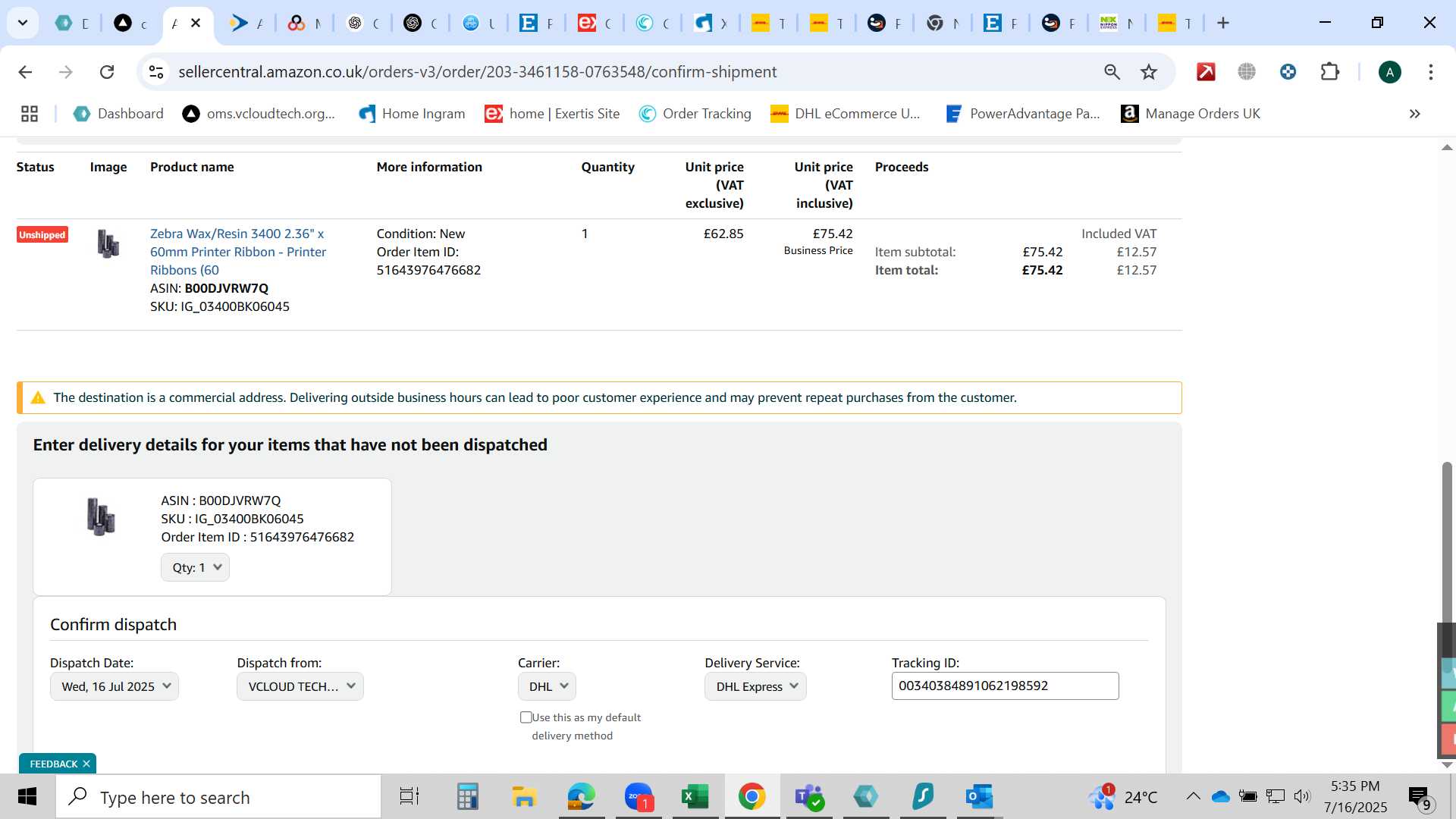Viewport: 1456px width, 819px height.
Task: Switch to the last DHL yellow browser tab
Action: (x=1174, y=23)
